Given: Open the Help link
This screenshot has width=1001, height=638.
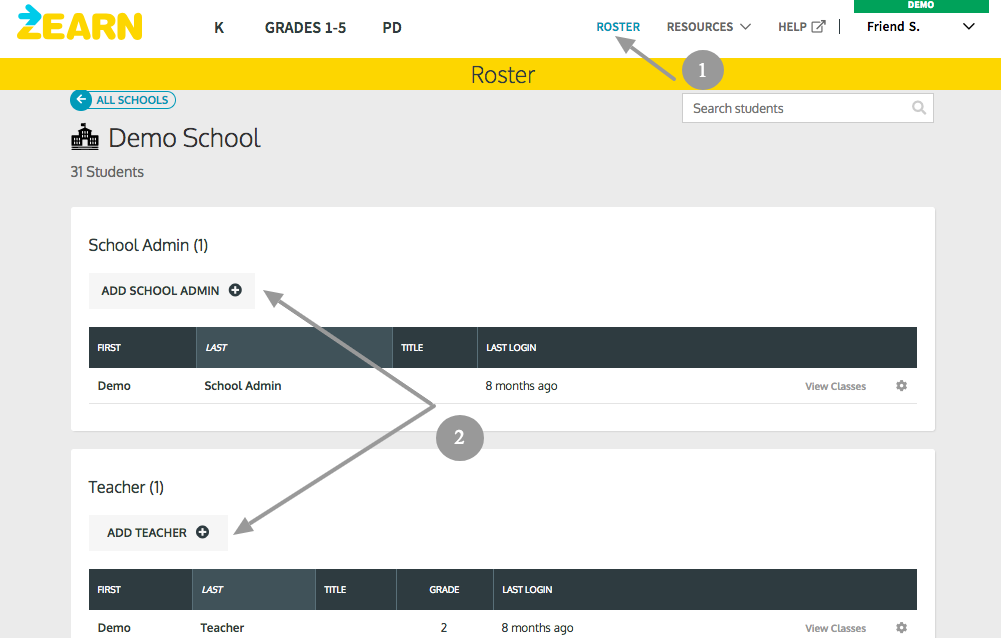Looking at the screenshot, I should click(801, 27).
